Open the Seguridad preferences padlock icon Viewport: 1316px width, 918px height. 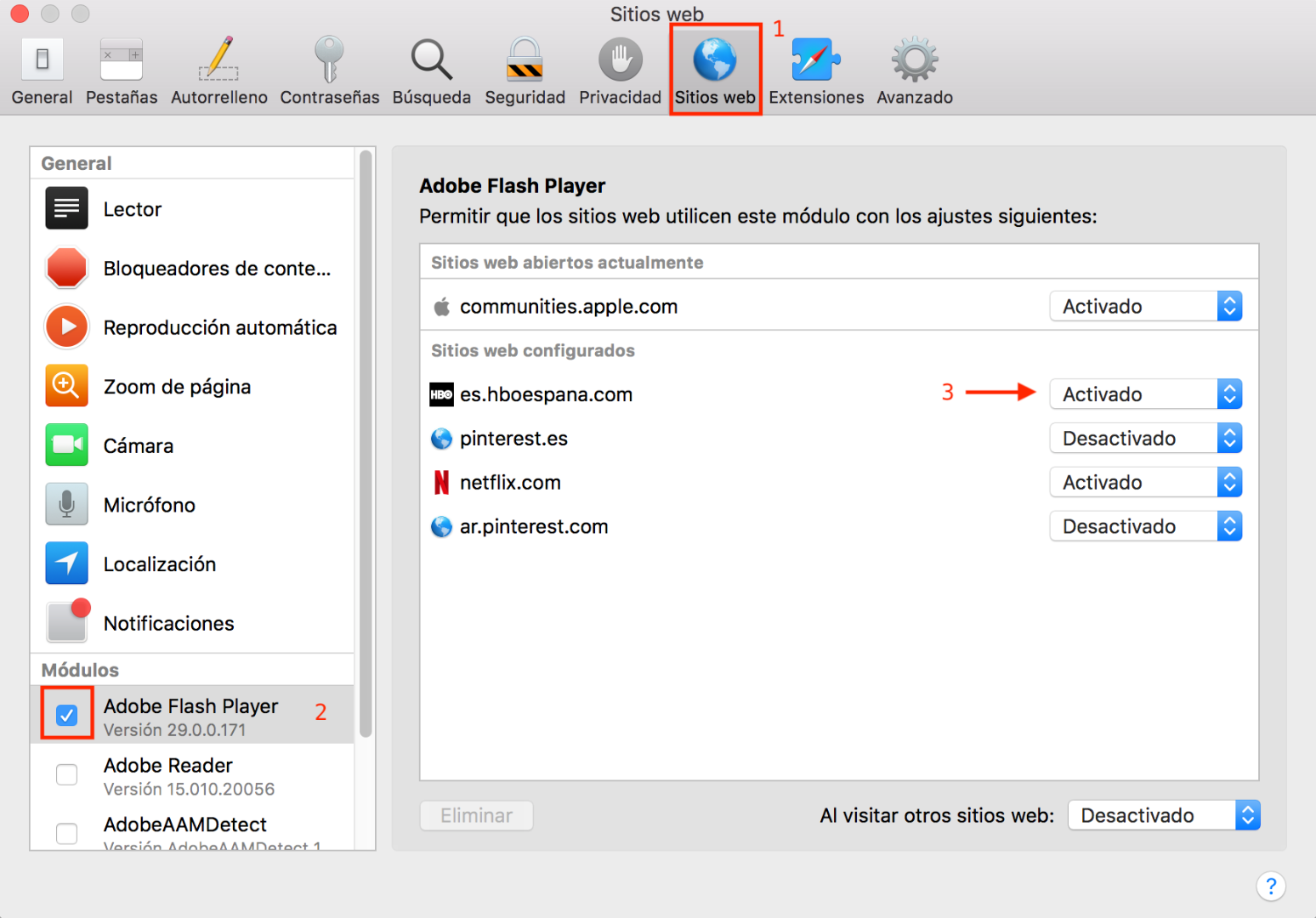[x=525, y=61]
